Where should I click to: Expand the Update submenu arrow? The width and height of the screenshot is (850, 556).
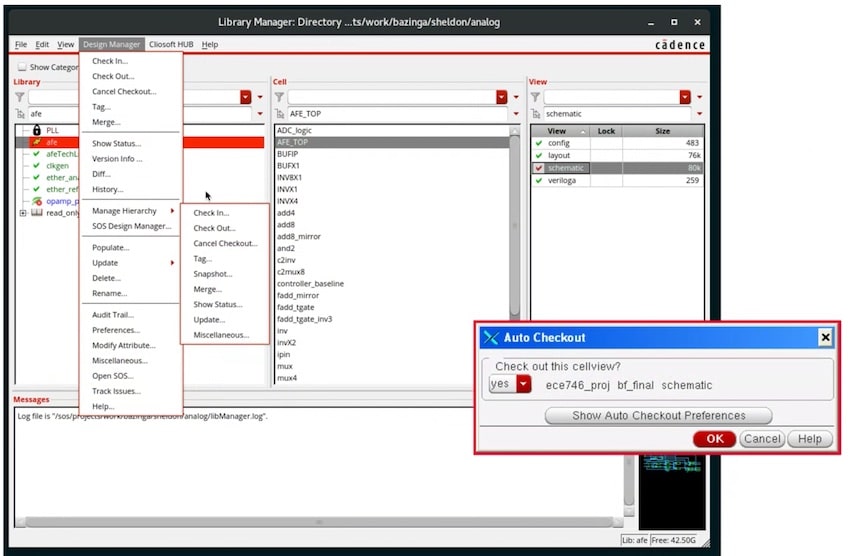[172, 263]
